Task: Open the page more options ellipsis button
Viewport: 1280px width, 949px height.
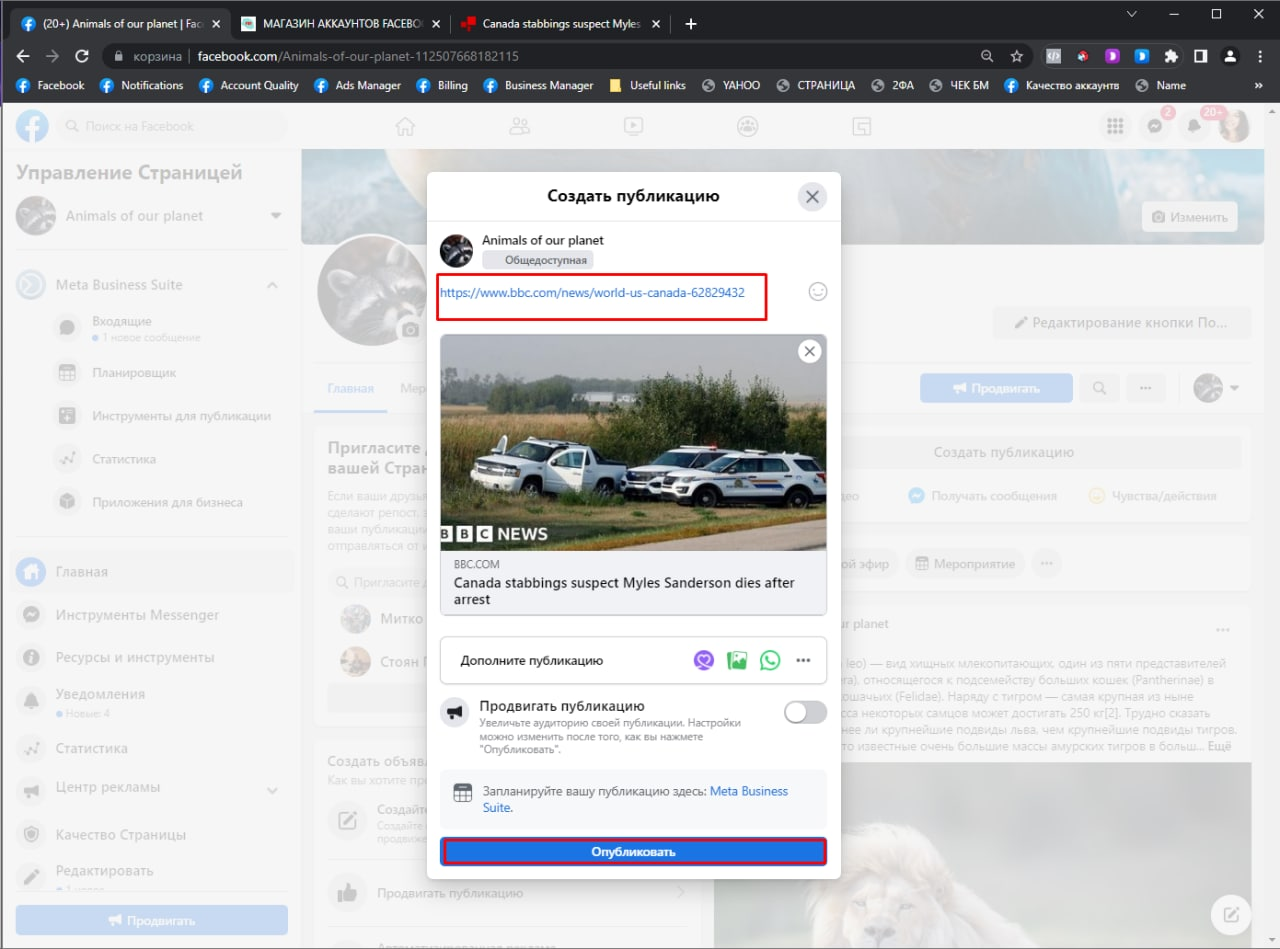Action: 1146,388
